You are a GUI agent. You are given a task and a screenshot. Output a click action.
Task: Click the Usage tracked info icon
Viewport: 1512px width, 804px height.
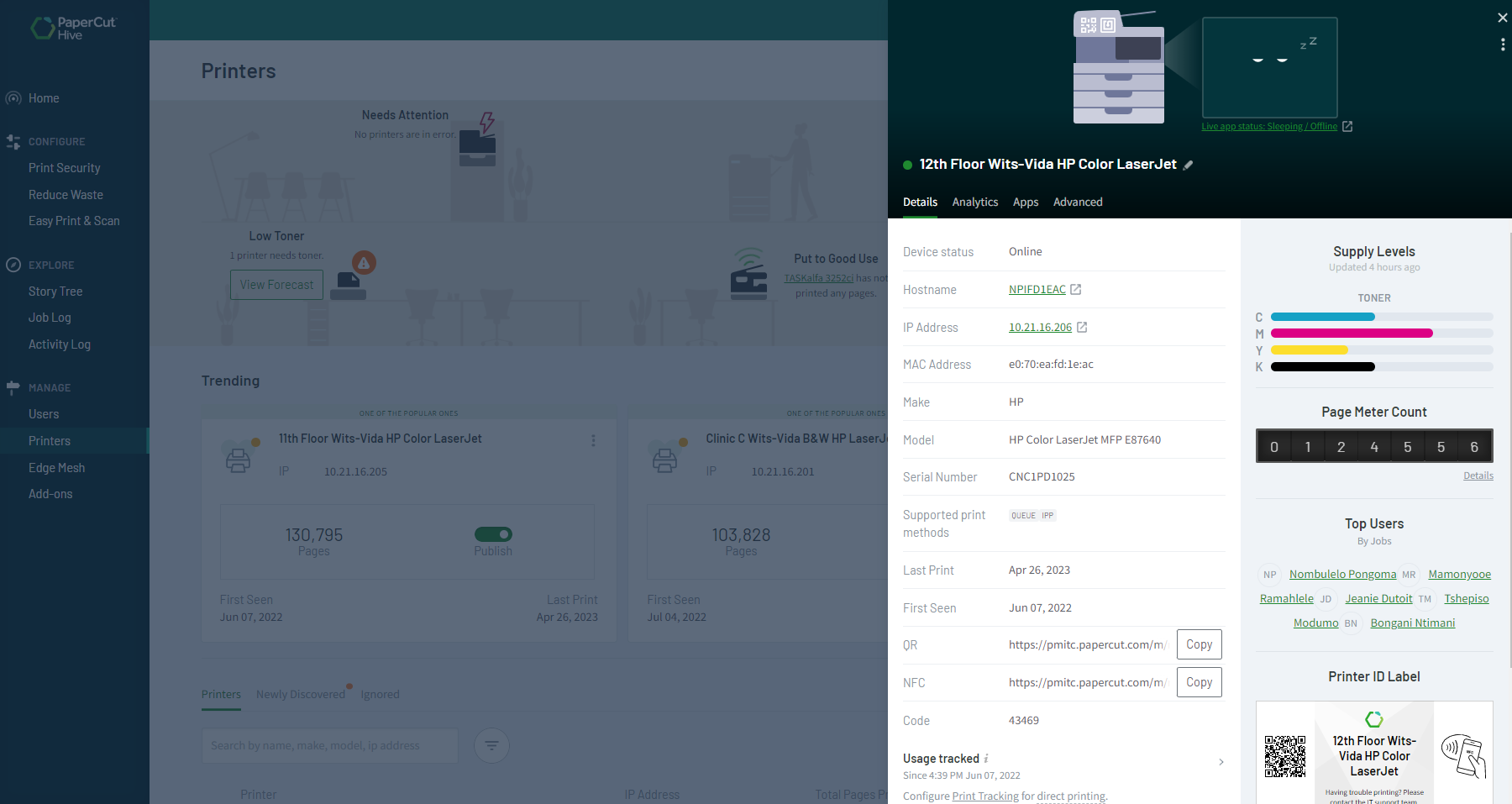[986, 759]
